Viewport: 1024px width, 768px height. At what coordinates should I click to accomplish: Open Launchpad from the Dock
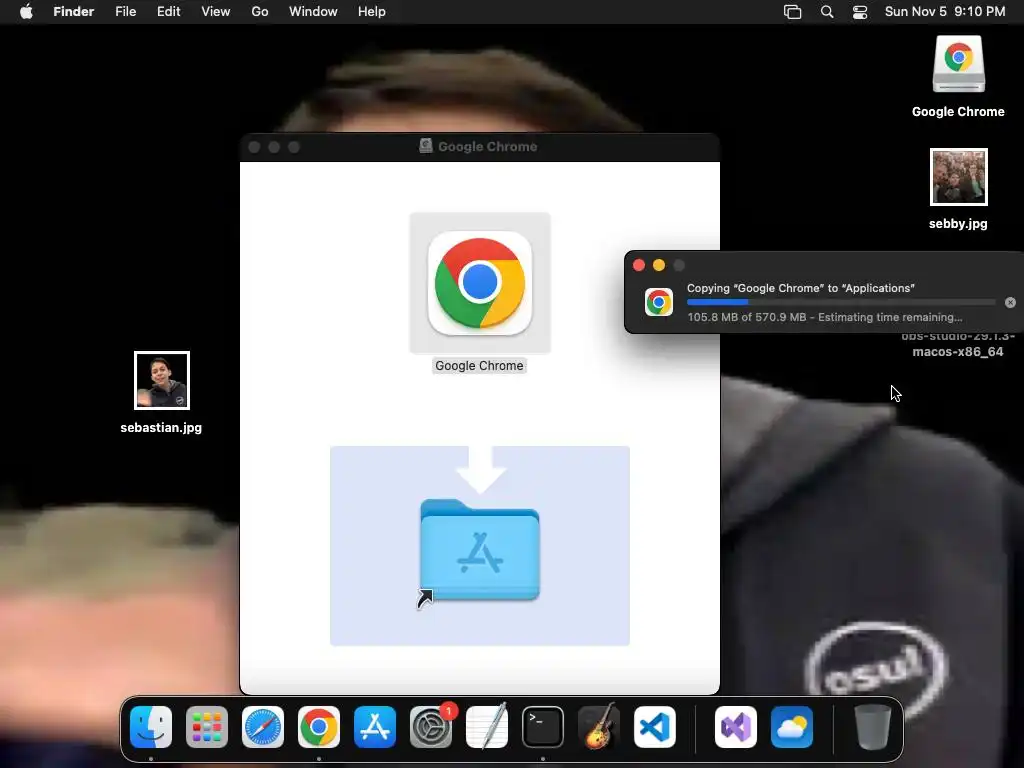coord(207,727)
